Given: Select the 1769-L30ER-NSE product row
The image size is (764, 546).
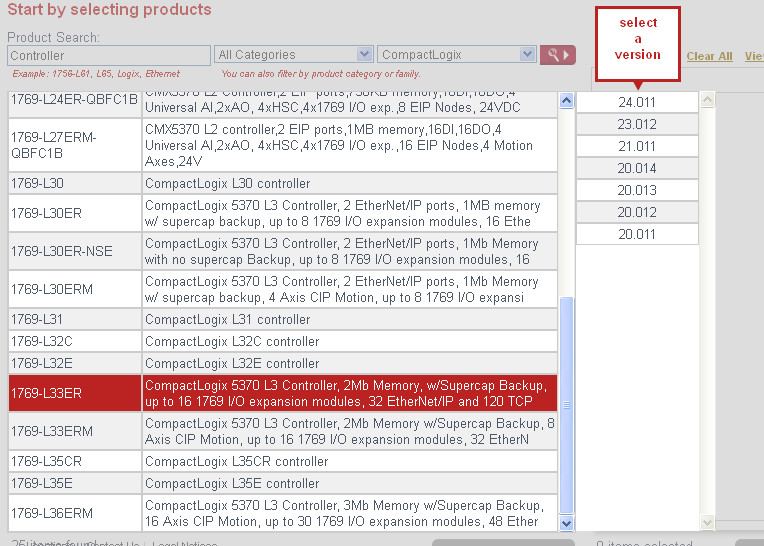Looking at the screenshot, I should click(x=283, y=251).
